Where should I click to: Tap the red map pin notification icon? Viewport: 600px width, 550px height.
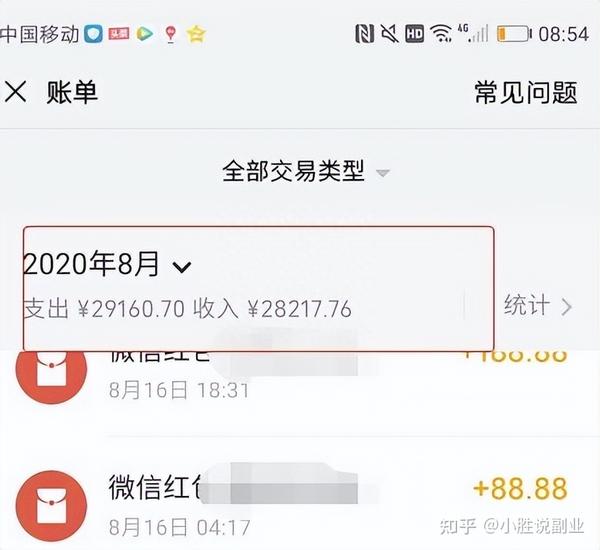(x=171, y=34)
